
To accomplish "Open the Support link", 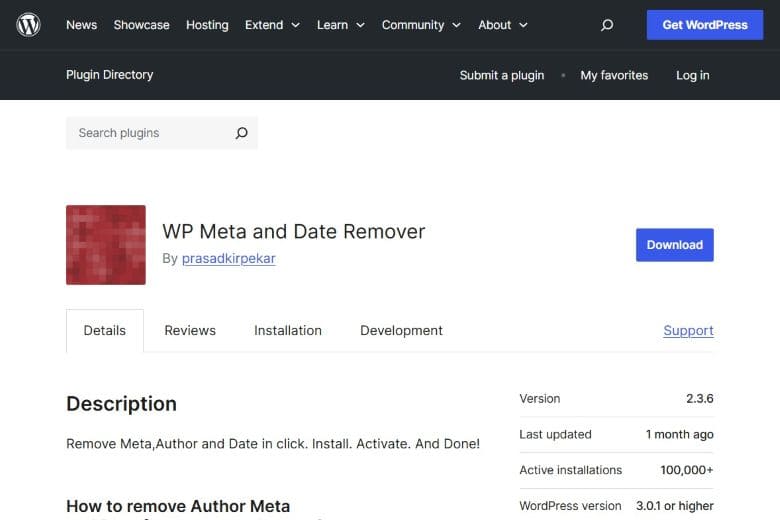I will pyautogui.click(x=688, y=330).
